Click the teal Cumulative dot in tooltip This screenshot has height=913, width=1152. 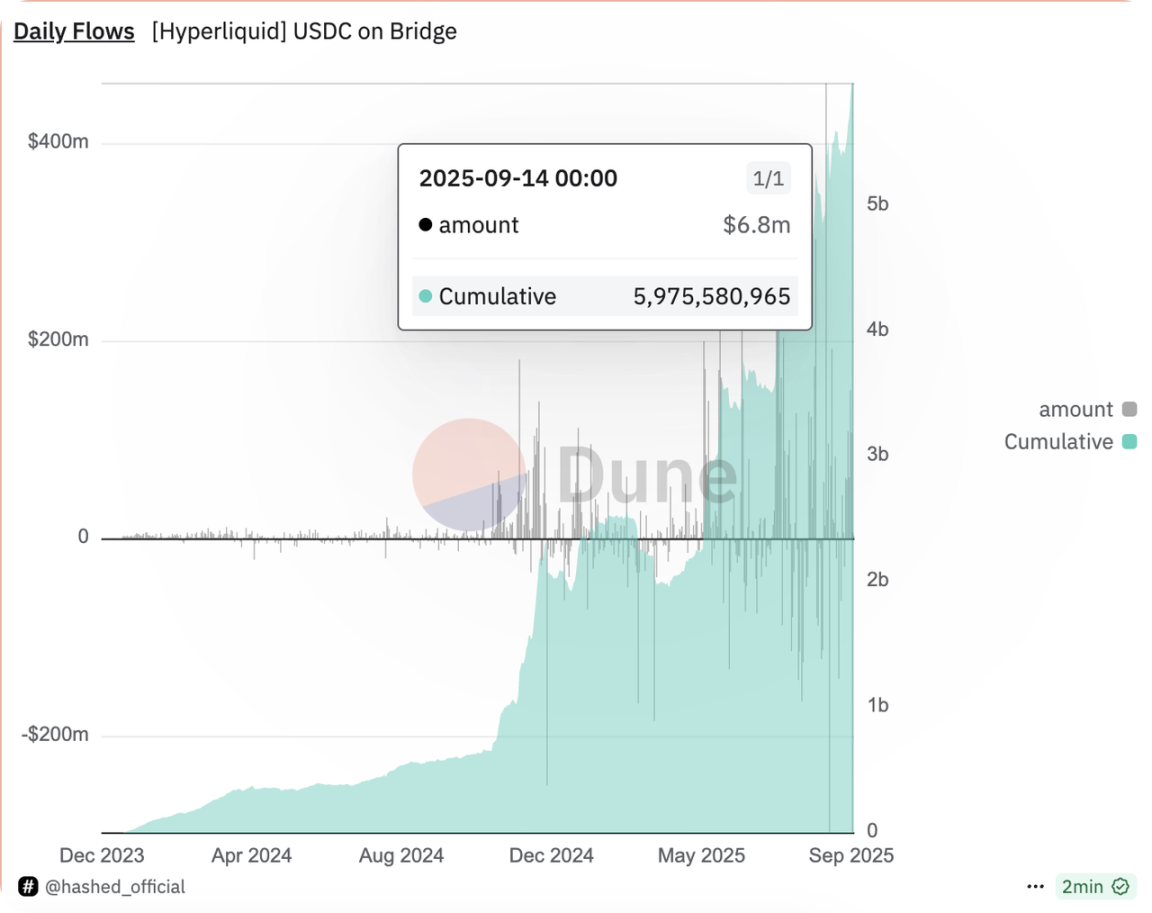click(x=425, y=296)
